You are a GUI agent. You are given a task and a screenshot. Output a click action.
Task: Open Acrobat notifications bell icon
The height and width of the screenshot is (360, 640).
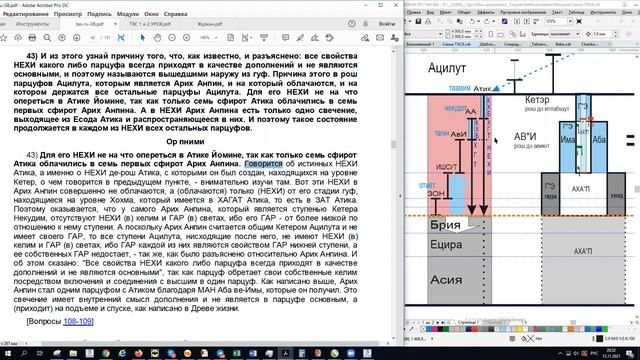[x=365, y=24]
